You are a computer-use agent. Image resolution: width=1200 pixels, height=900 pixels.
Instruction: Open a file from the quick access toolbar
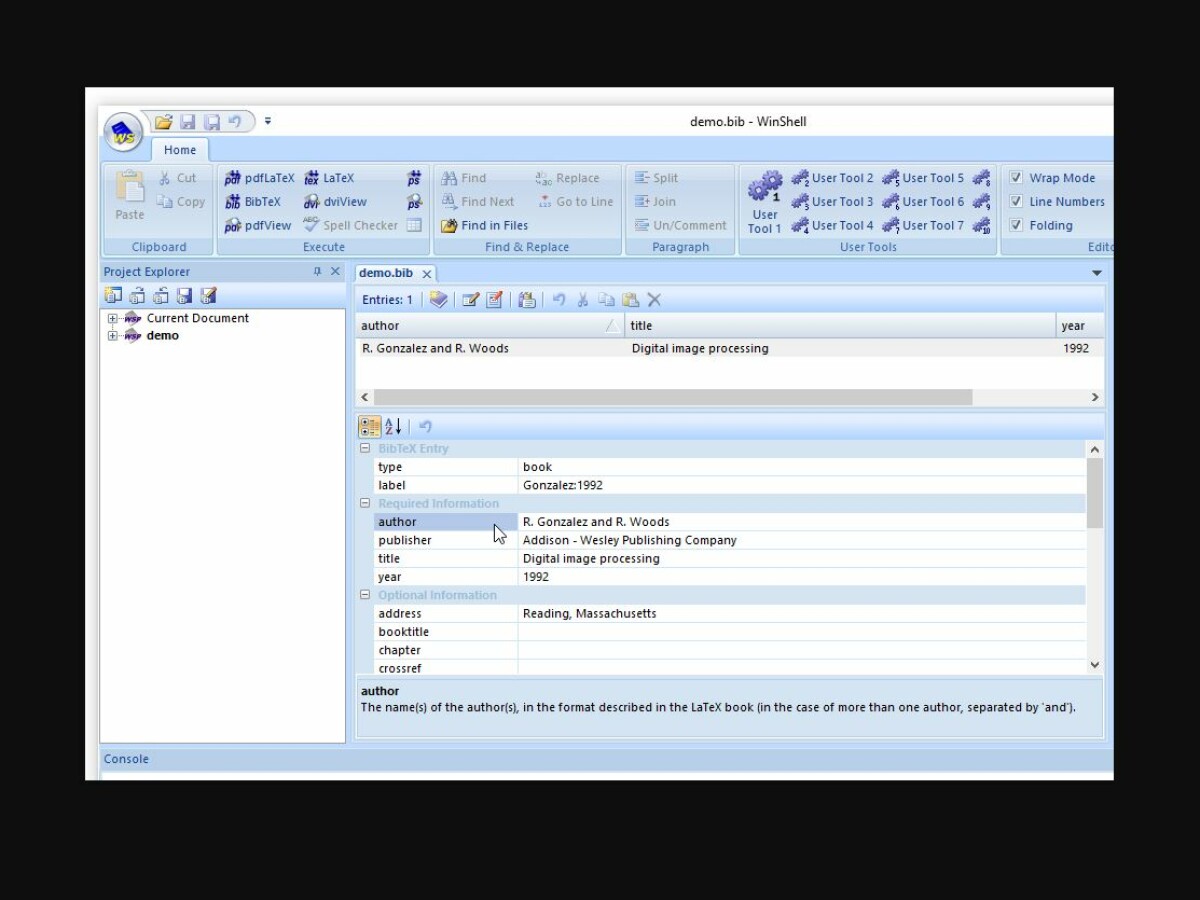click(x=163, y=121)
